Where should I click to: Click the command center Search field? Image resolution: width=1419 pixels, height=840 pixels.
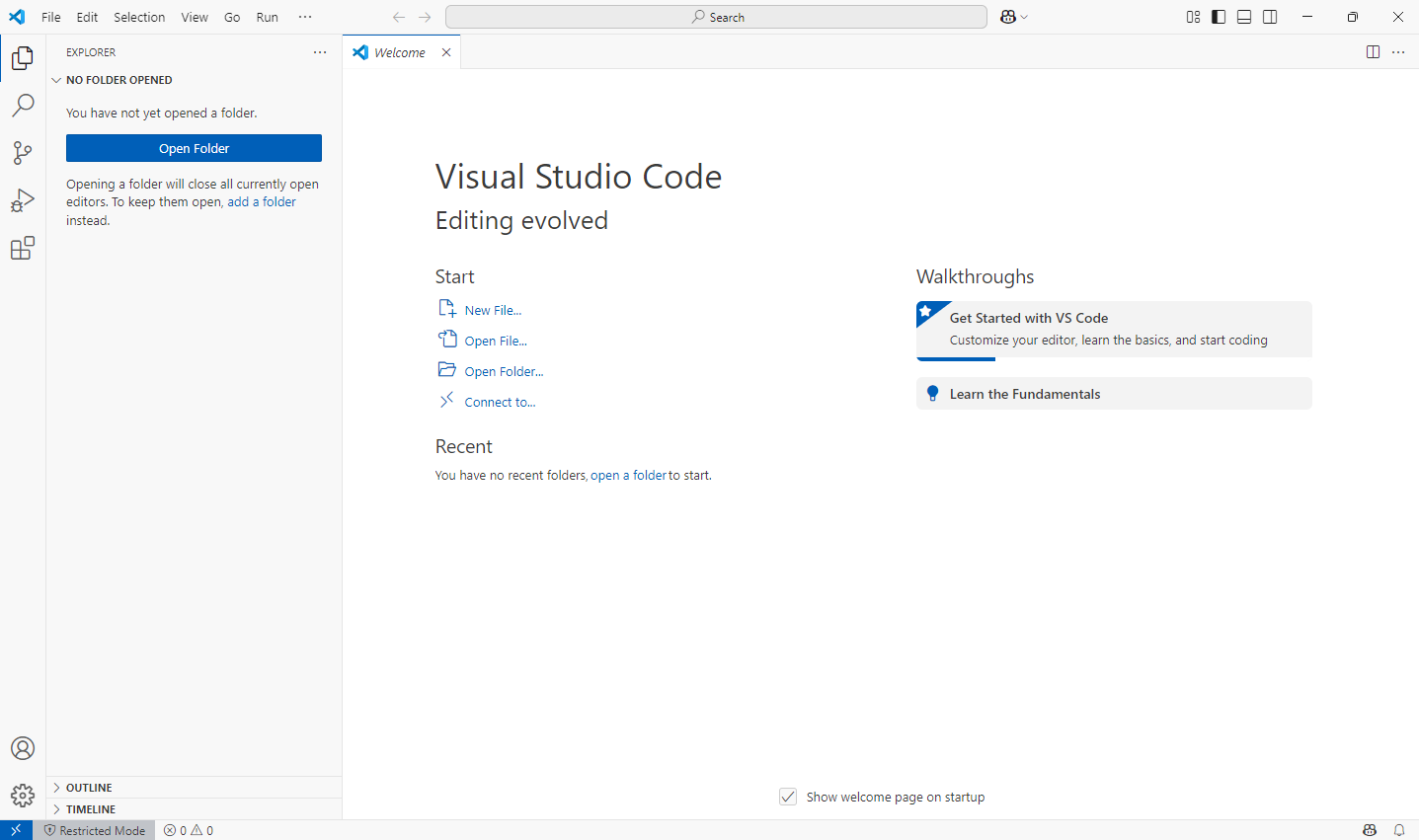[716, 17]
